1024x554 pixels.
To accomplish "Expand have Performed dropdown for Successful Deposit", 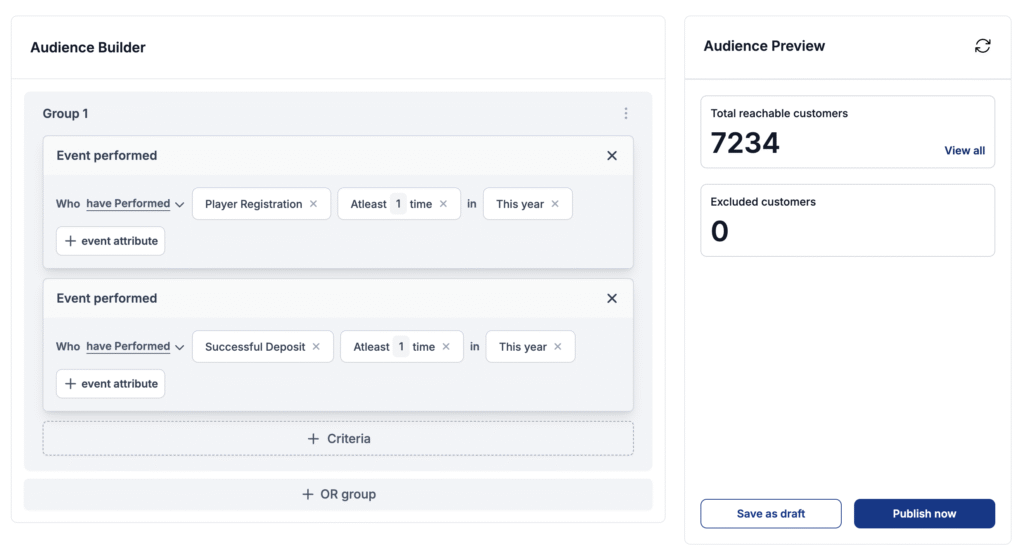I will tap(135, 347).
